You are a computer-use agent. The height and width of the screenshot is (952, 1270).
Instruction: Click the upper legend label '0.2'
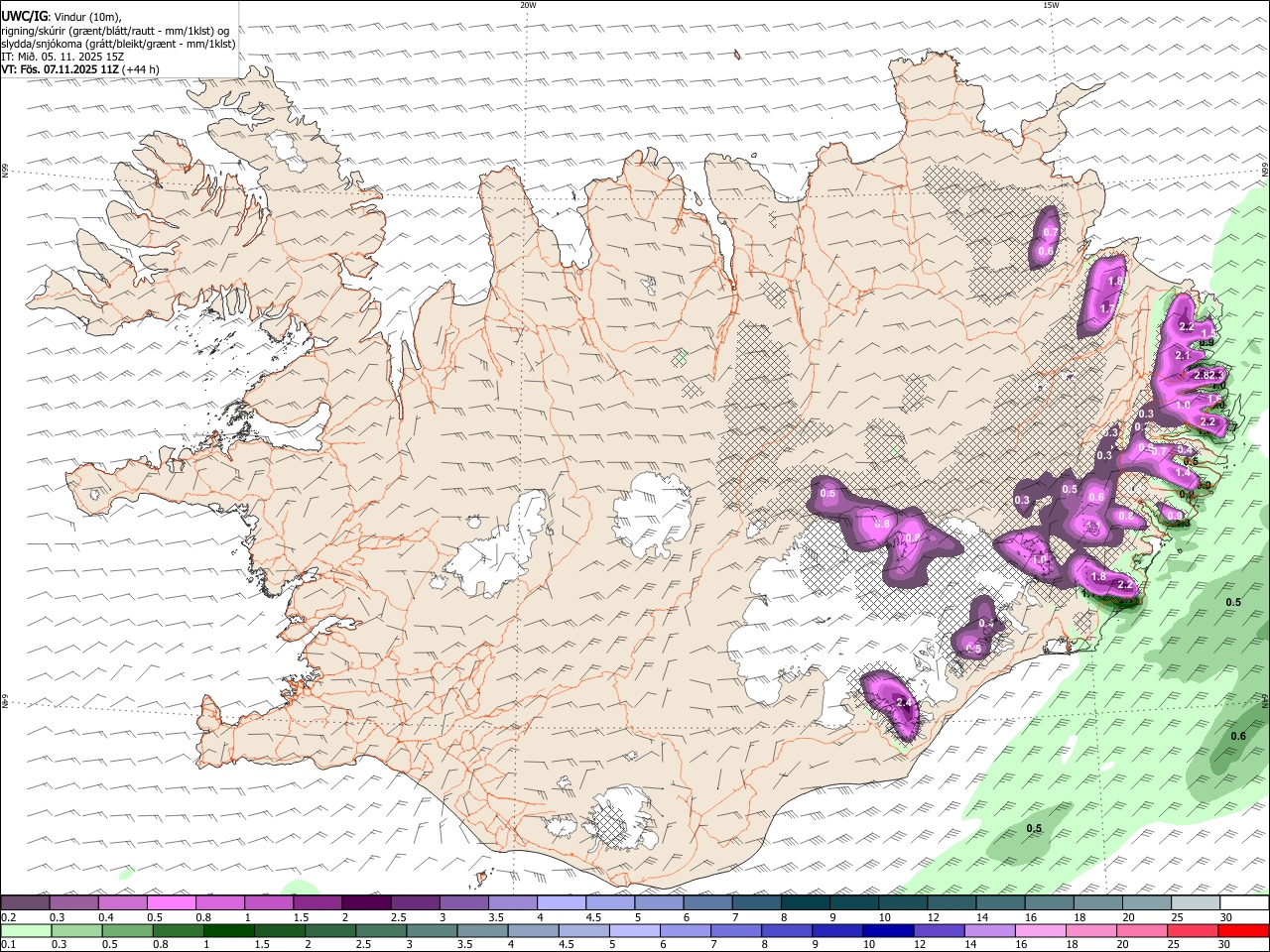(x=9, y=917)
